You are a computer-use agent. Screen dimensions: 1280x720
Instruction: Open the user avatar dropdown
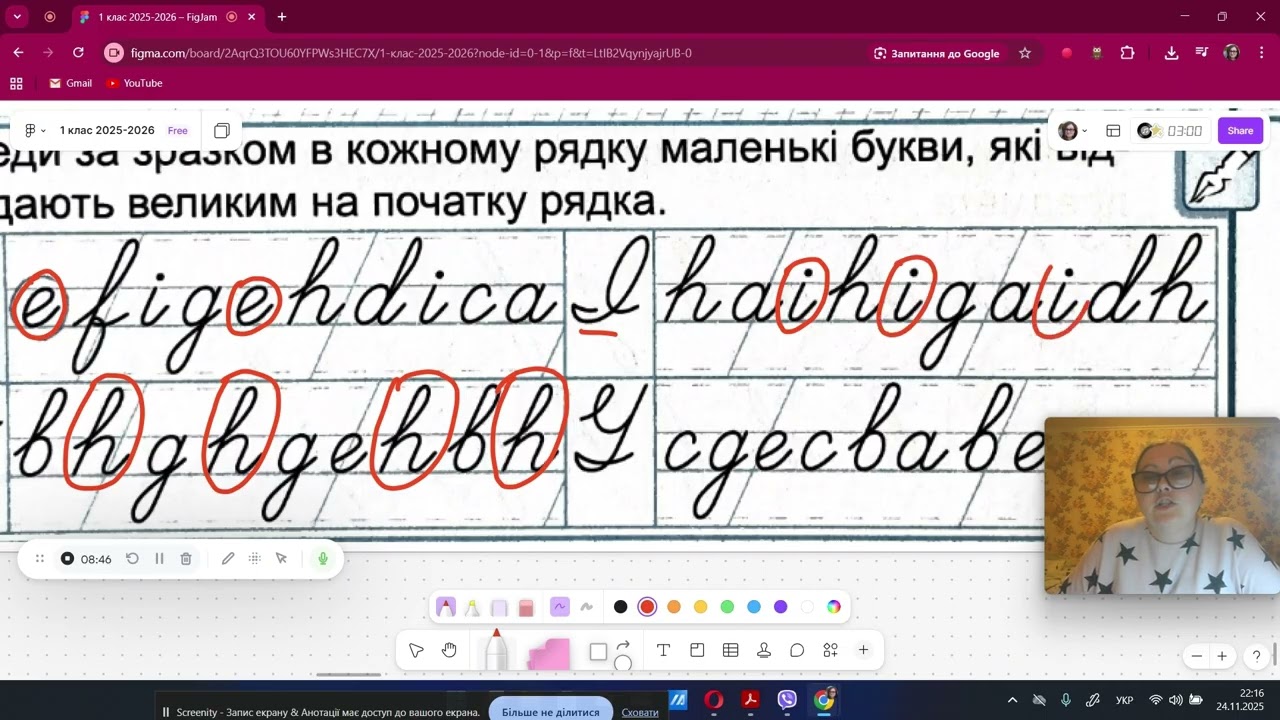(x=1073, y=131)
